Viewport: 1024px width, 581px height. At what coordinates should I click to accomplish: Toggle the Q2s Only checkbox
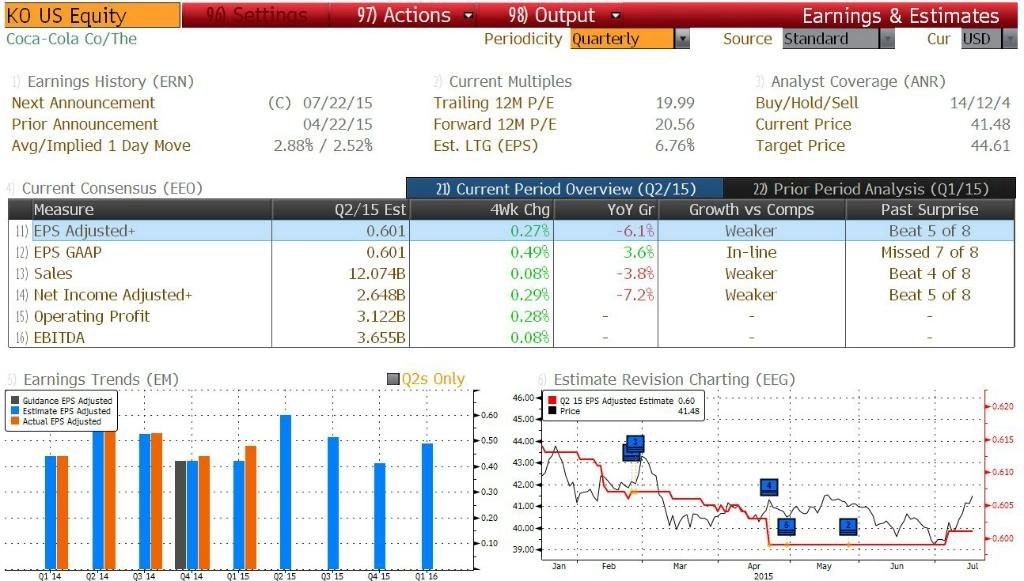393,379
